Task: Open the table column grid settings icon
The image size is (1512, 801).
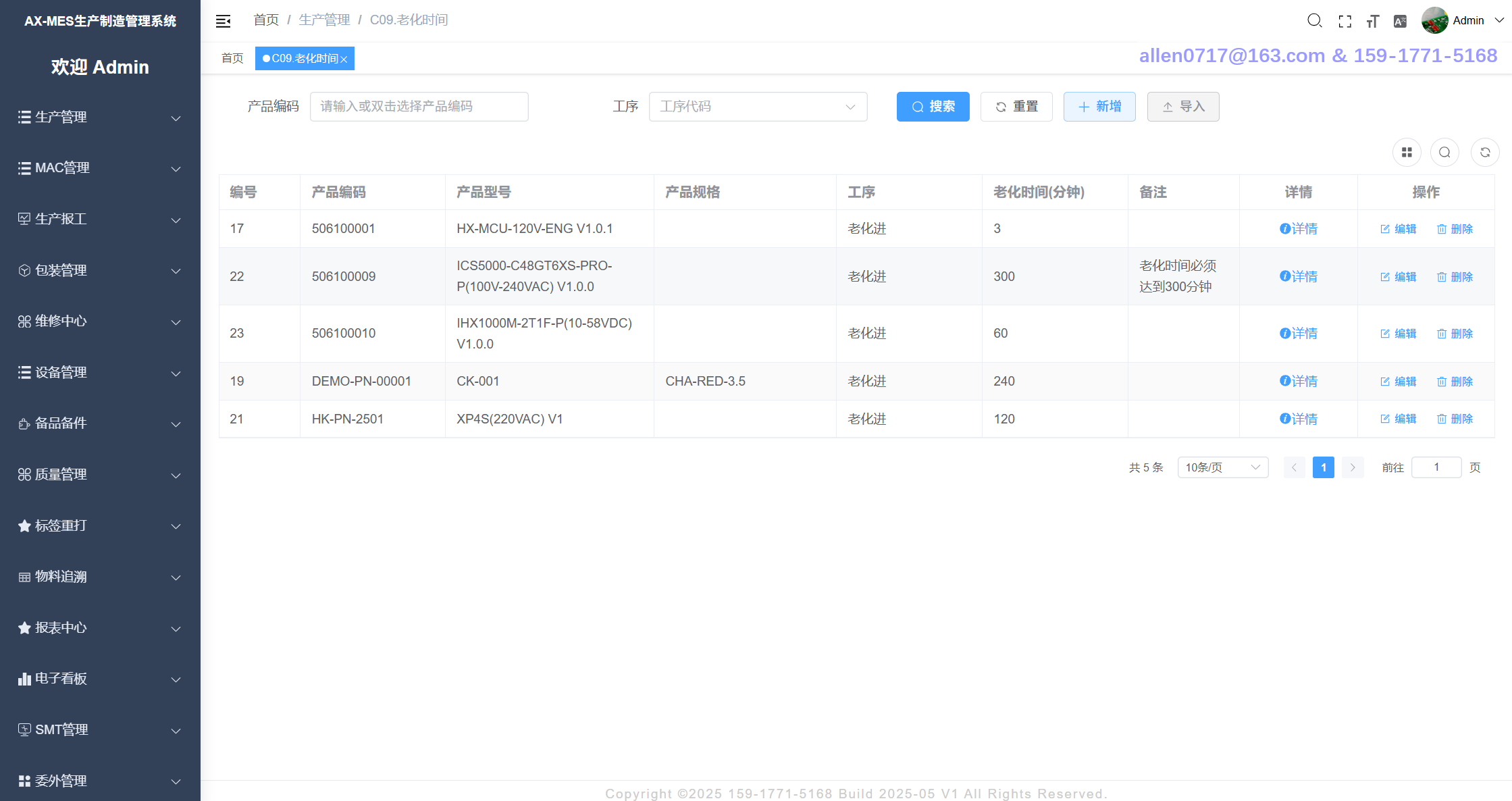Action: [1407, 153]
